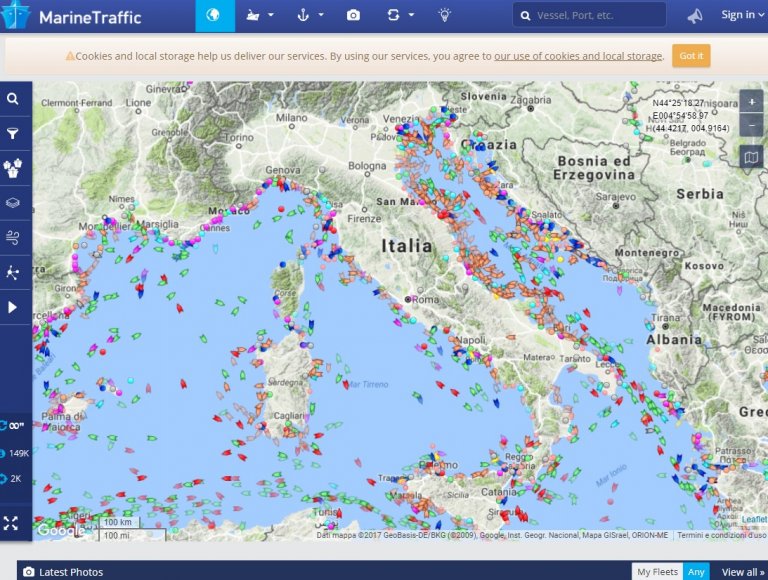This screenshot has height=580, width=768.
Task: Click the 100 km scale bar
Action: pyautogui.click(x=119, y=522)
